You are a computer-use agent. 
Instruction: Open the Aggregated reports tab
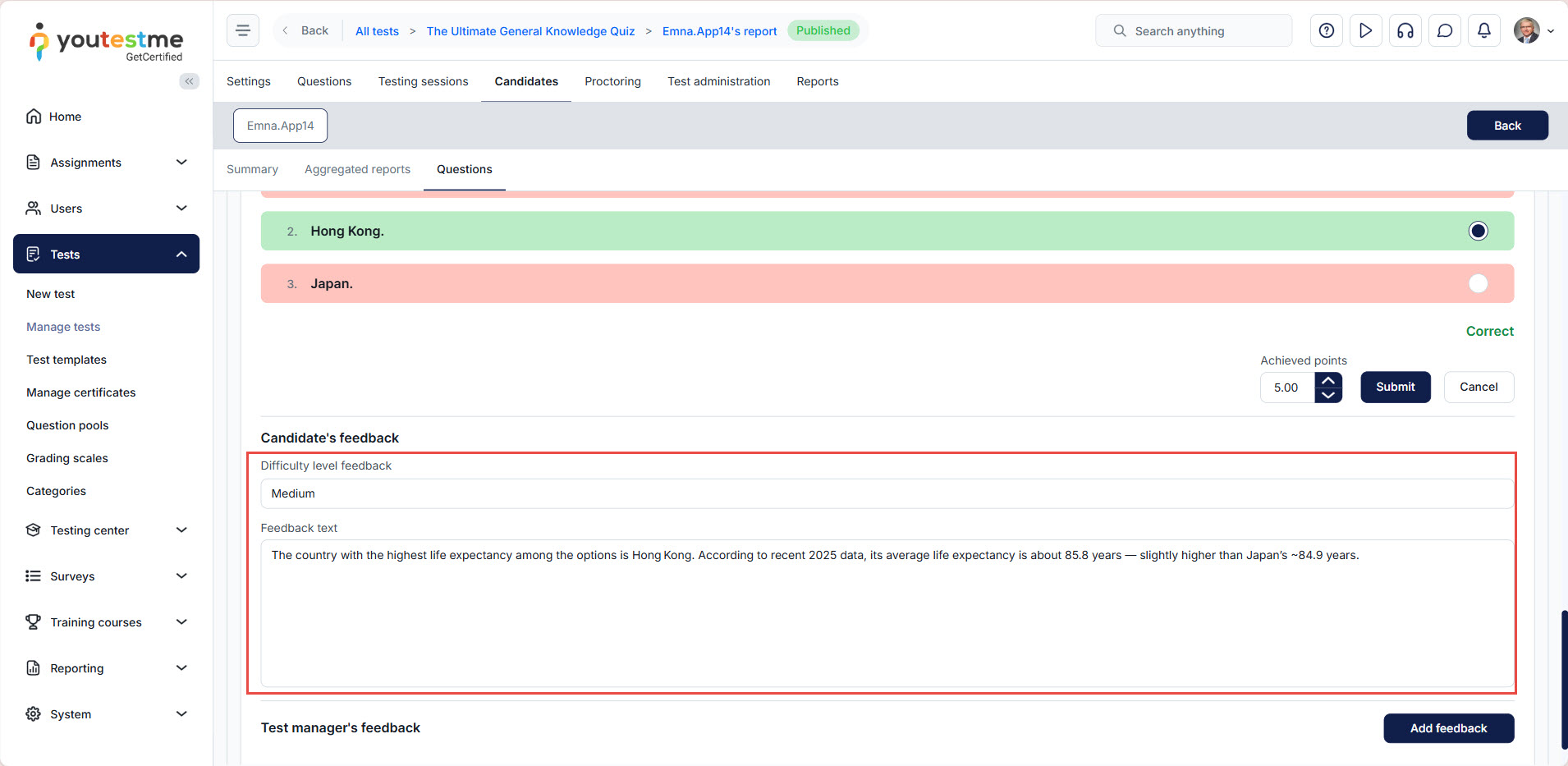tap(357, 169)
